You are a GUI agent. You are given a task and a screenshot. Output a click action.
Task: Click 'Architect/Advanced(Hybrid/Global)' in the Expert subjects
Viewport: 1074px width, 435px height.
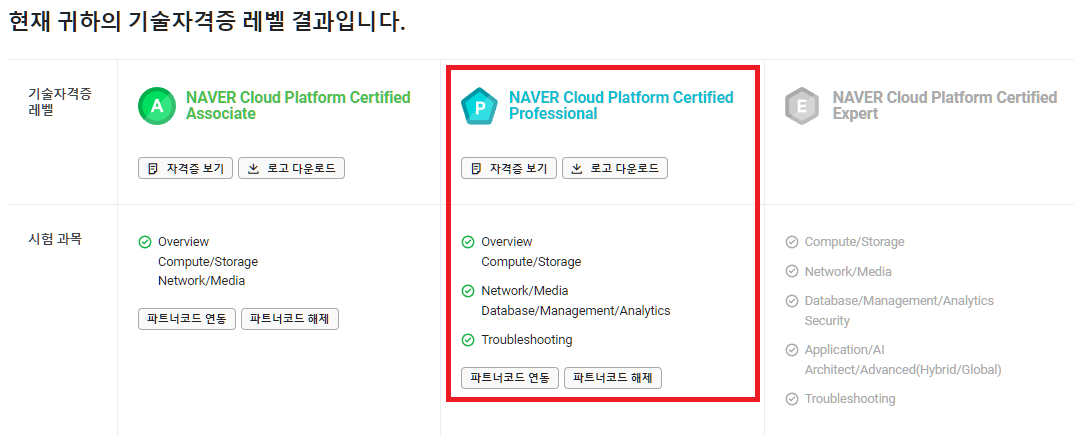(x=903, y=370)
